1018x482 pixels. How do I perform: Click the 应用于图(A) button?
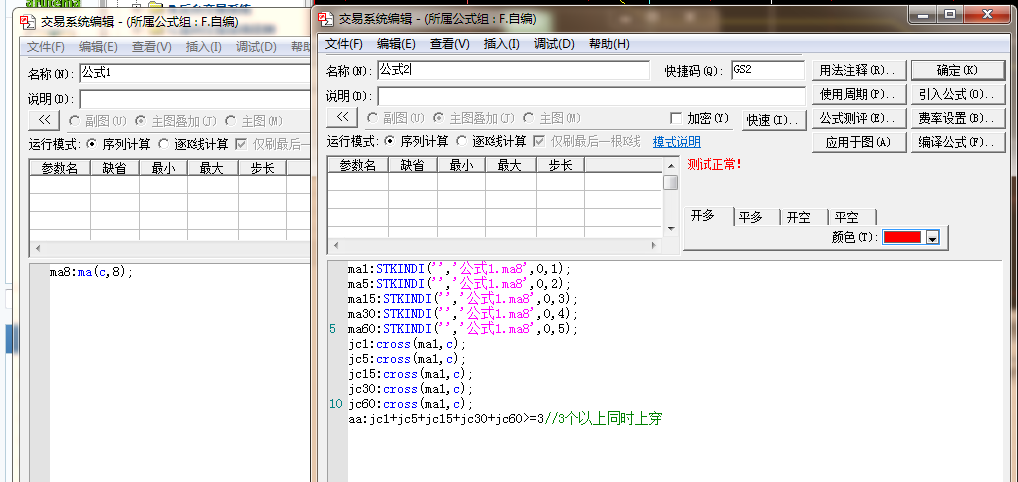pyautogui.click(x=858, y=142)
